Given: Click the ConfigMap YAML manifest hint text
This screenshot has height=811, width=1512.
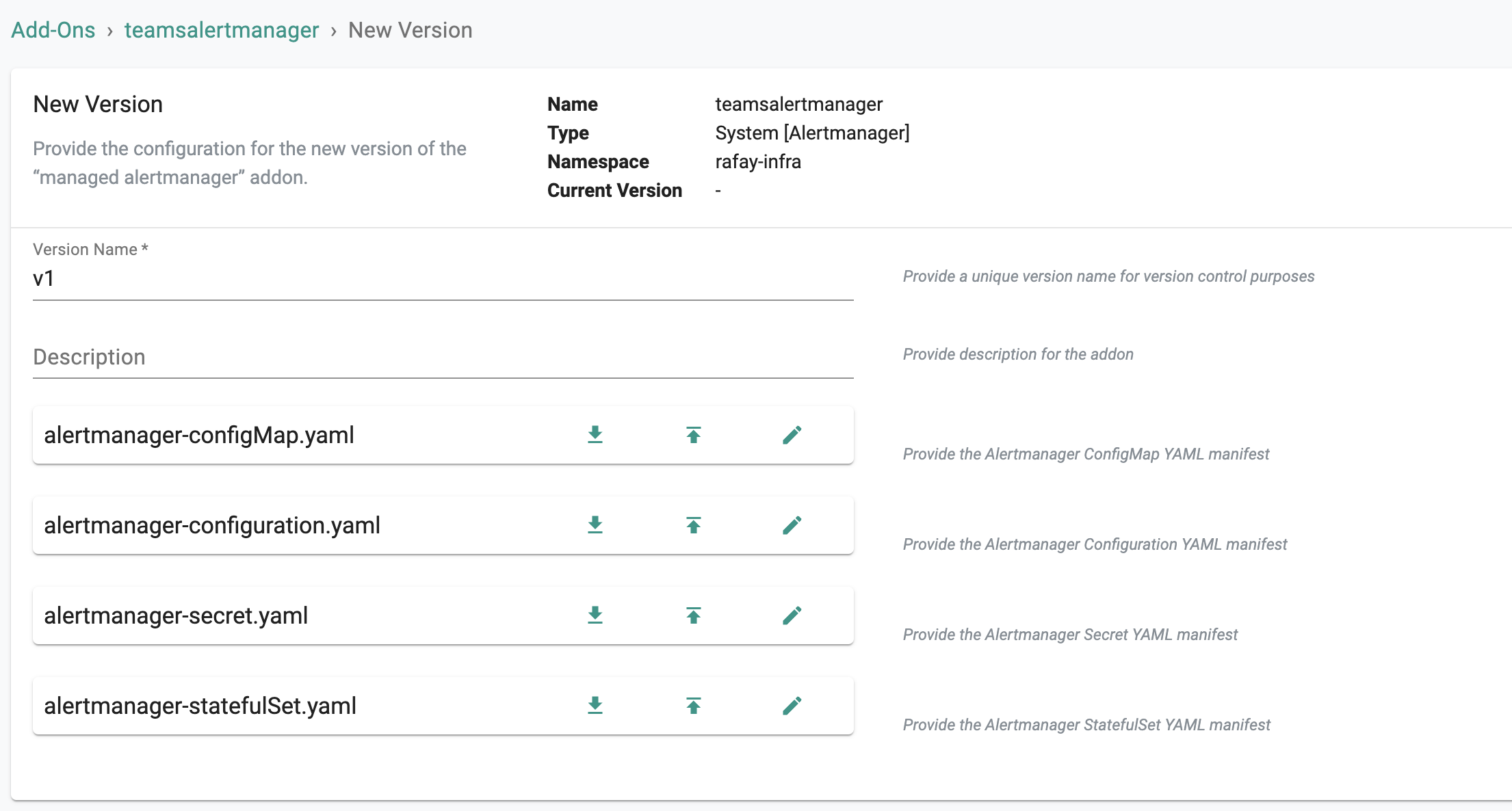Looking at the screenshot, I should click(x=1086, y=454).
